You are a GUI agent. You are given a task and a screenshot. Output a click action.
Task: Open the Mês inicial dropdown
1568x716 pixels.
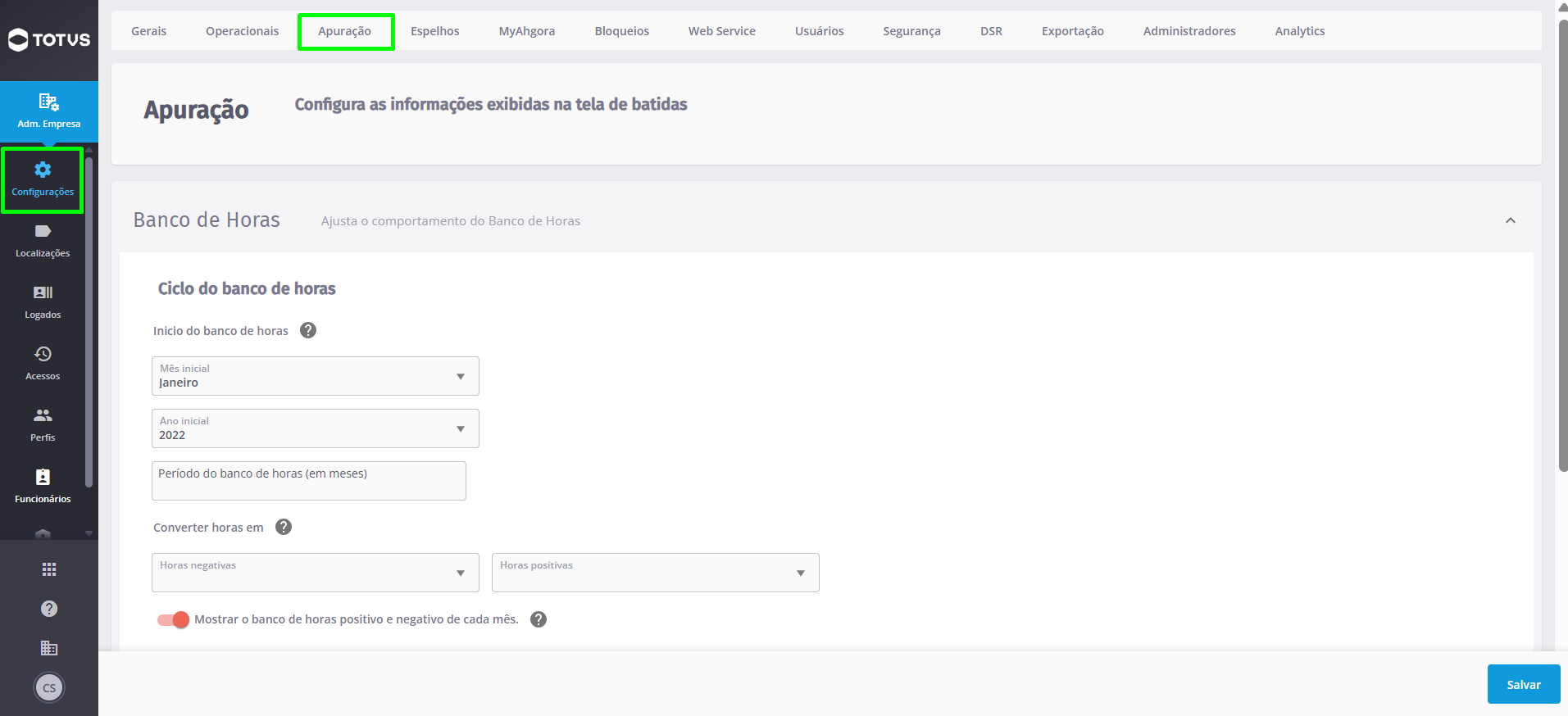[x=316, y=376]
